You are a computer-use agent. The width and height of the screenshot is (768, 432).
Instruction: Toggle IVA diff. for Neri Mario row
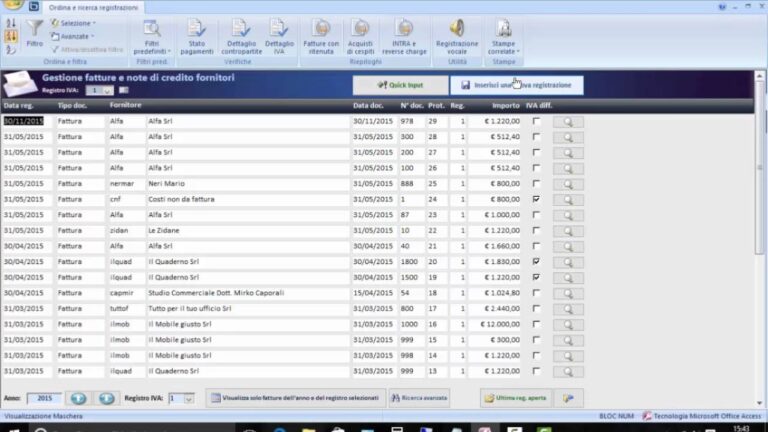tap(536, 183)
